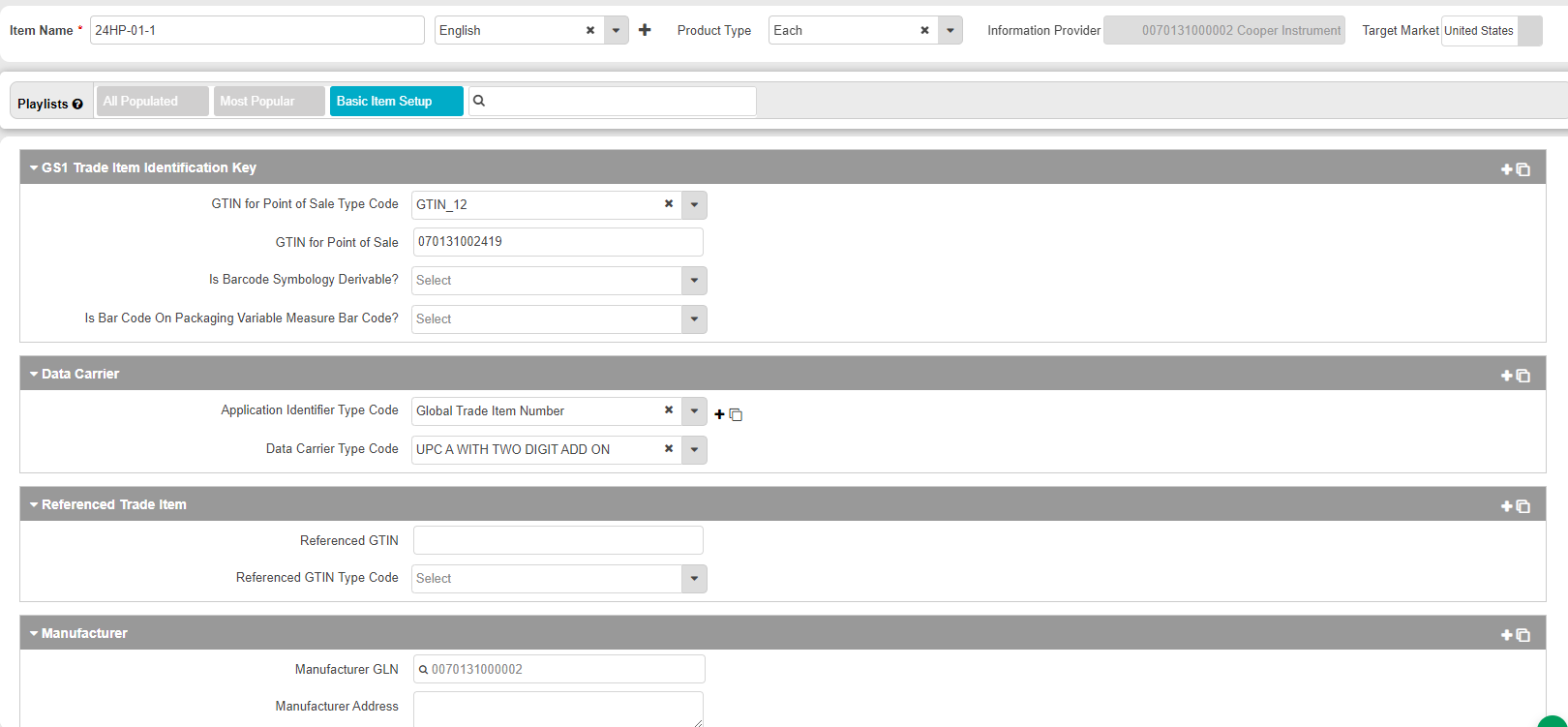This screenshot has height=727, width=1568.
Task: Click the copy icon beside Application Identifier Type Code
Action: click(x=736, y=414)
